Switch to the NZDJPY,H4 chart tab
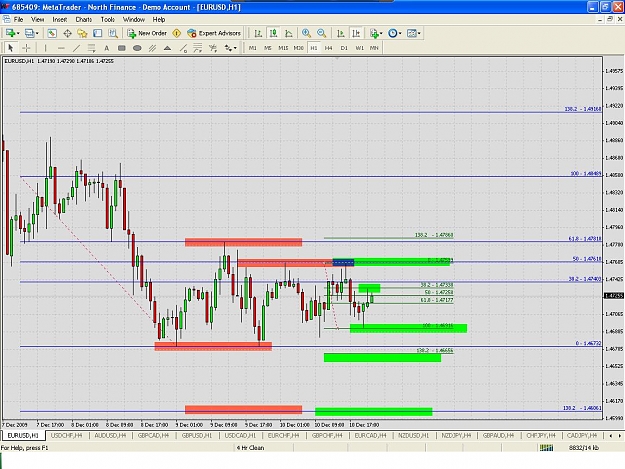The width and height of the screenshot is (625, 469). click(x=456, y=436)
